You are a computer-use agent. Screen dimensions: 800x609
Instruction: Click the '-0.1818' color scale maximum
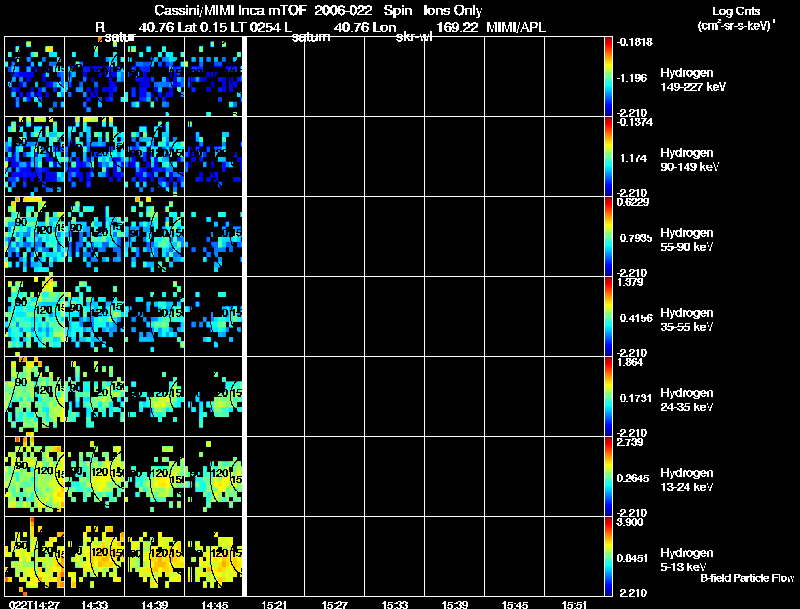[635, 42]
